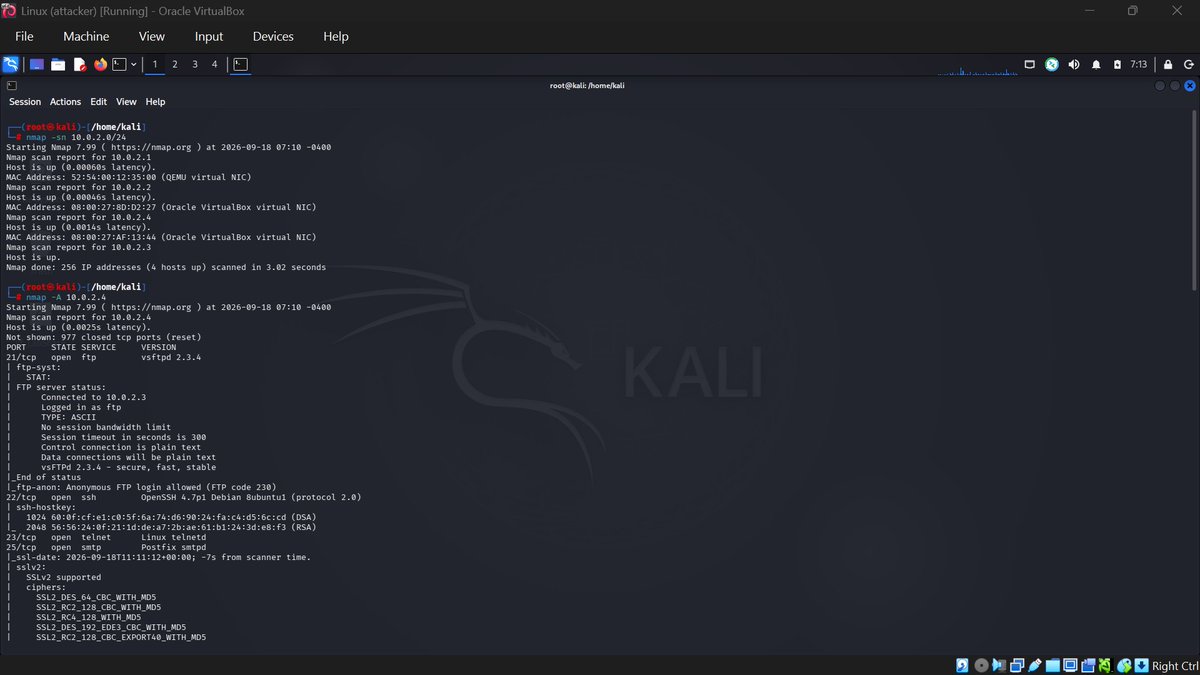The width and height of the screenshot is (1200, 675).
Task: Click the 'Session timeout in seconds is 300' line
Action: click(124, 437)
